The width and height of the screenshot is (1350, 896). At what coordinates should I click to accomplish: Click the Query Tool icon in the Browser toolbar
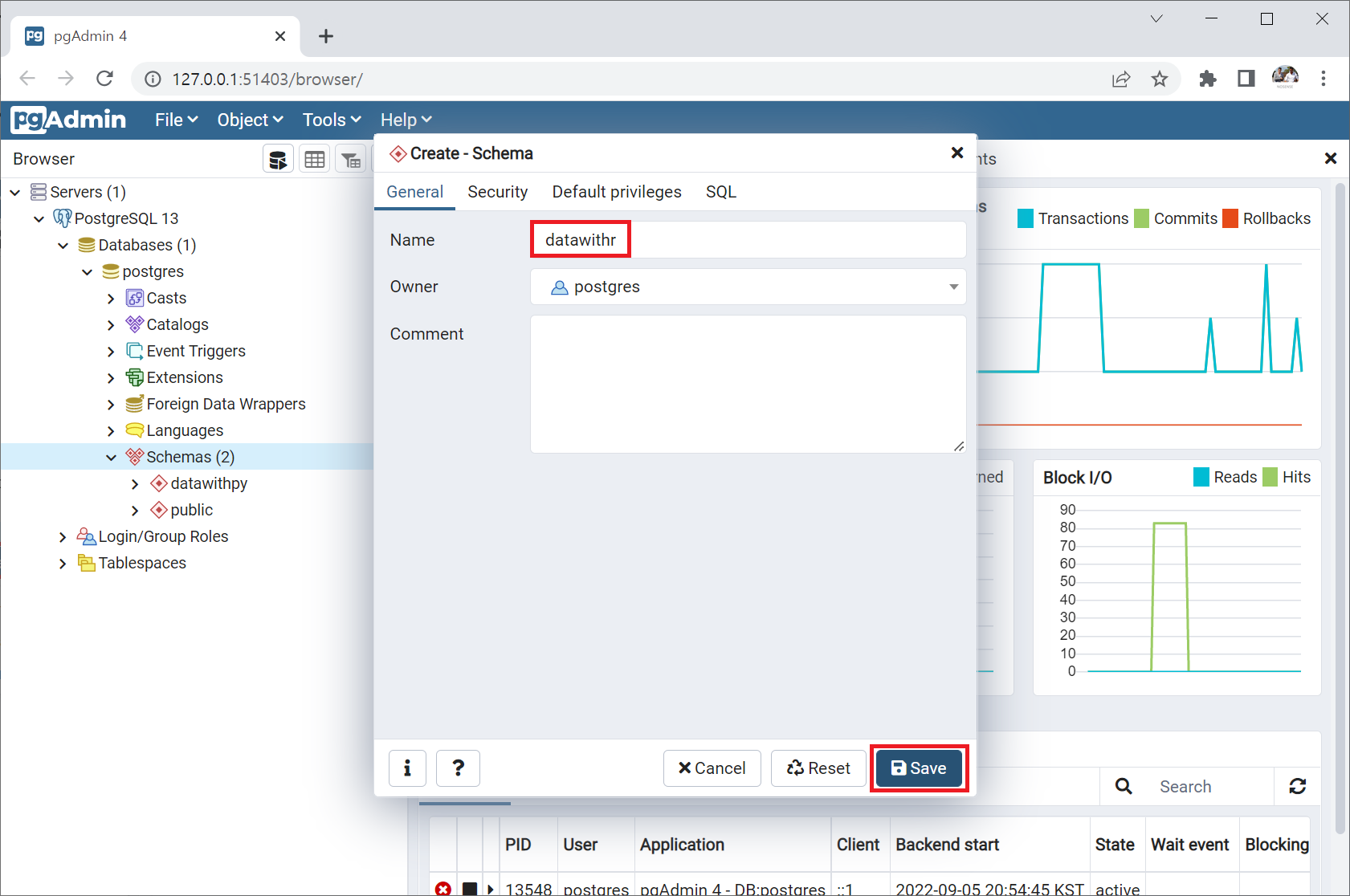click(278, 159)
